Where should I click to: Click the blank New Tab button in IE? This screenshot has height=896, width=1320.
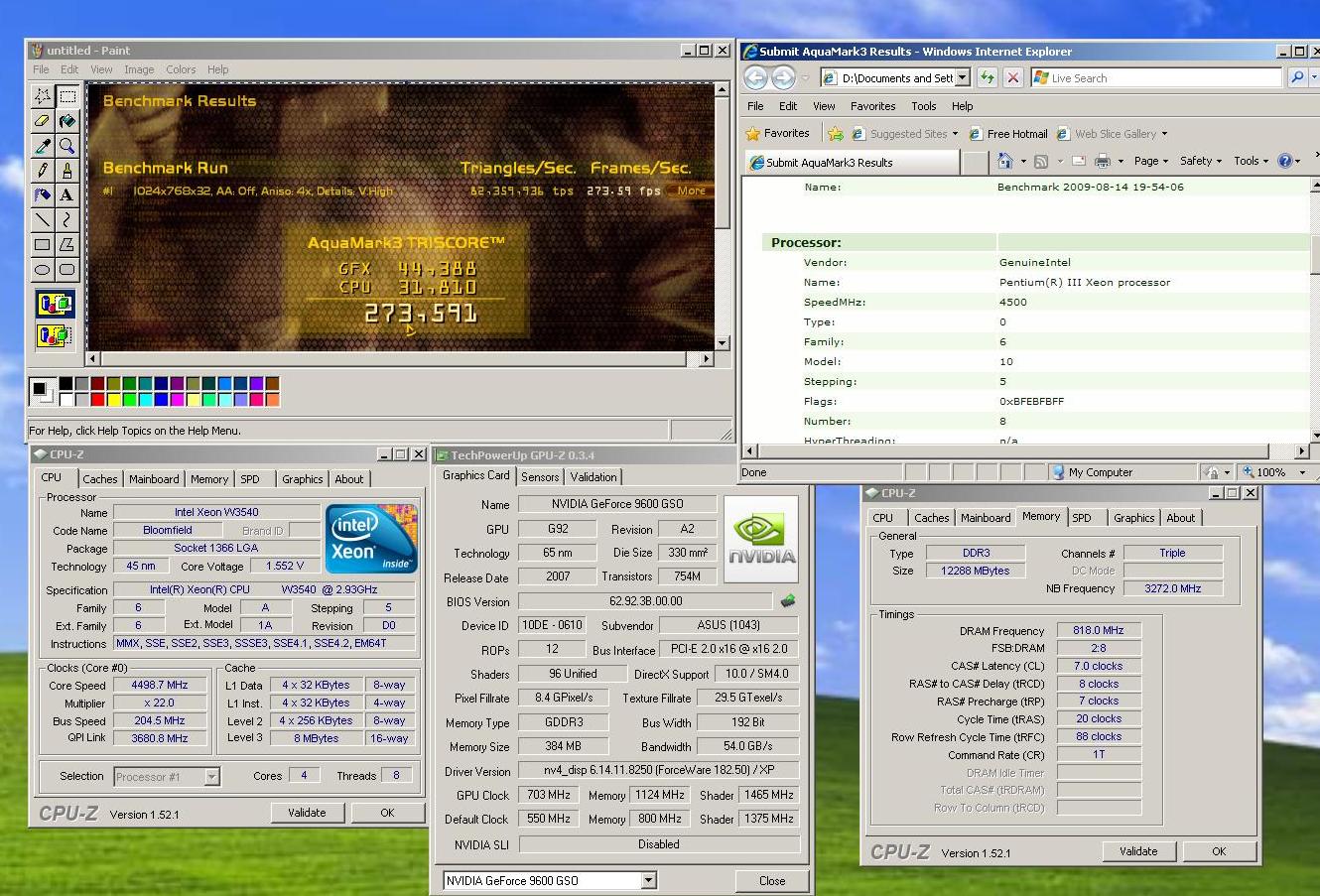click(x=975, y=162)
